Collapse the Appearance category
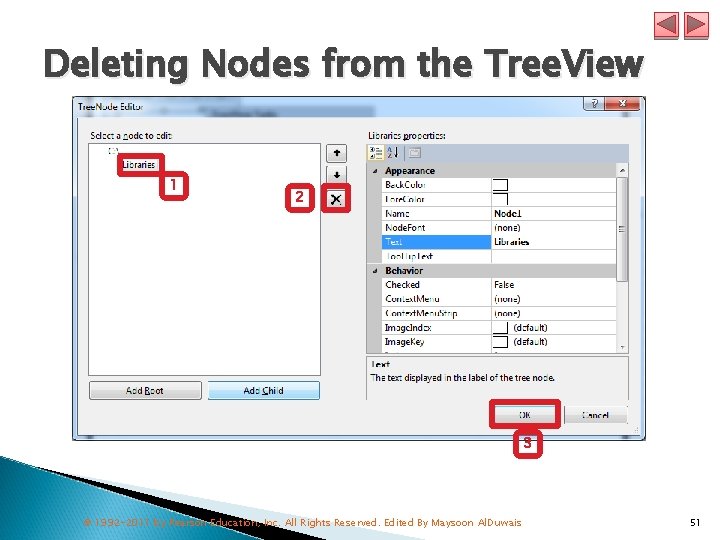The height and width of the screenshot is (540, 720). coord(375,171)
